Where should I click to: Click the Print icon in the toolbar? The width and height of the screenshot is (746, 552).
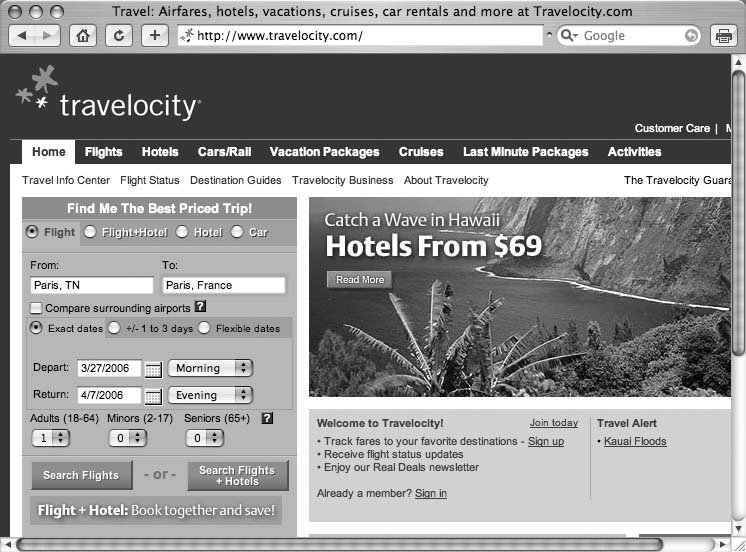[x=723, y=36]
